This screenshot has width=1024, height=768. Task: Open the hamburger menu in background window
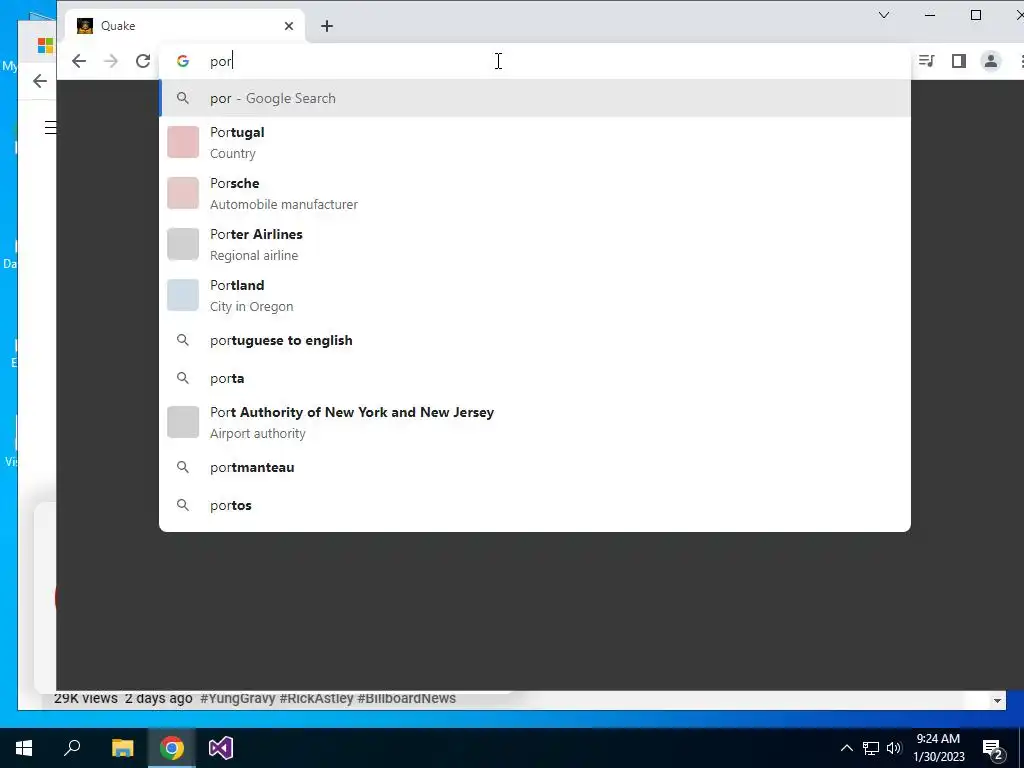pyautogui.click(x=50, y=127)
